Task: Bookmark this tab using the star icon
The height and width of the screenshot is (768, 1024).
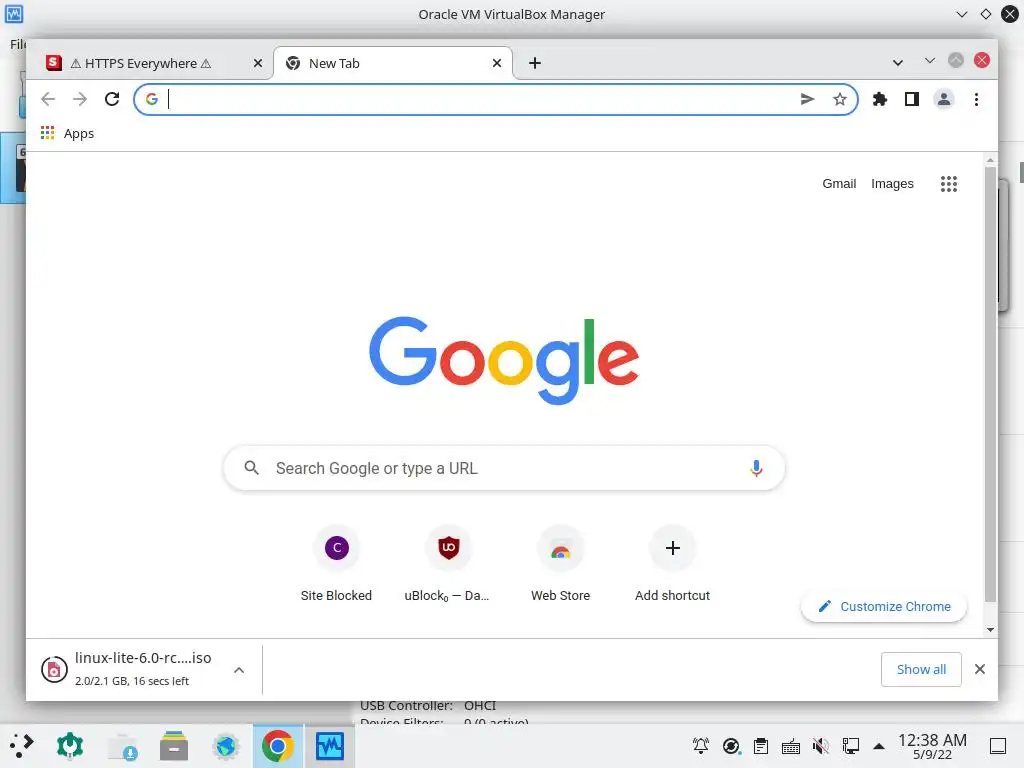Action: [840, 99]
